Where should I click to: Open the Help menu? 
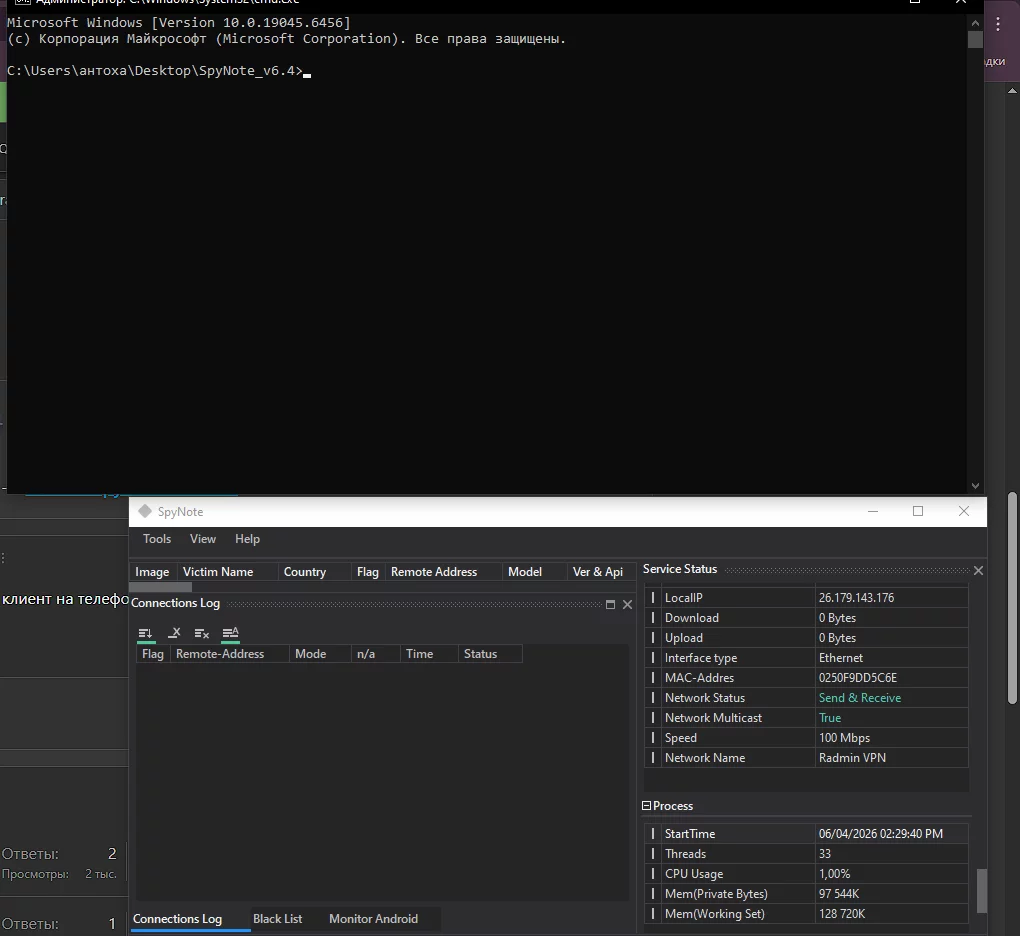247,539
